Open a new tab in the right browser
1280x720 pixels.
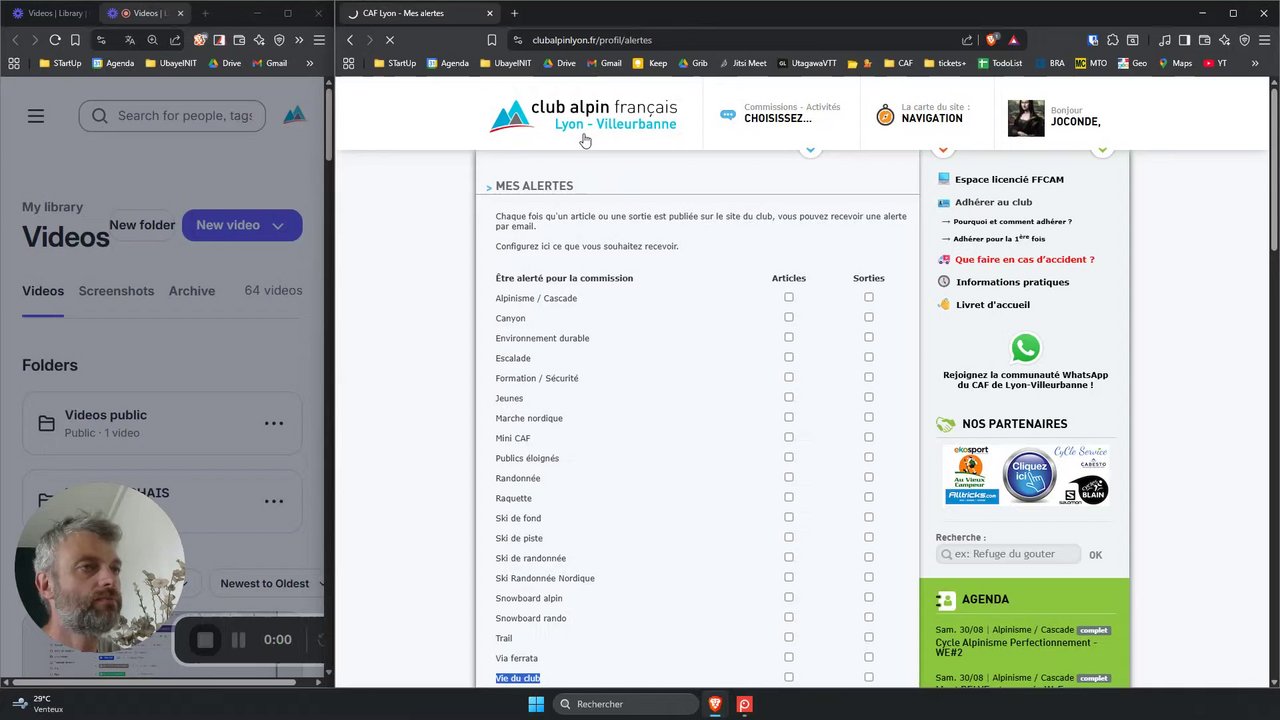click(514, 13)
